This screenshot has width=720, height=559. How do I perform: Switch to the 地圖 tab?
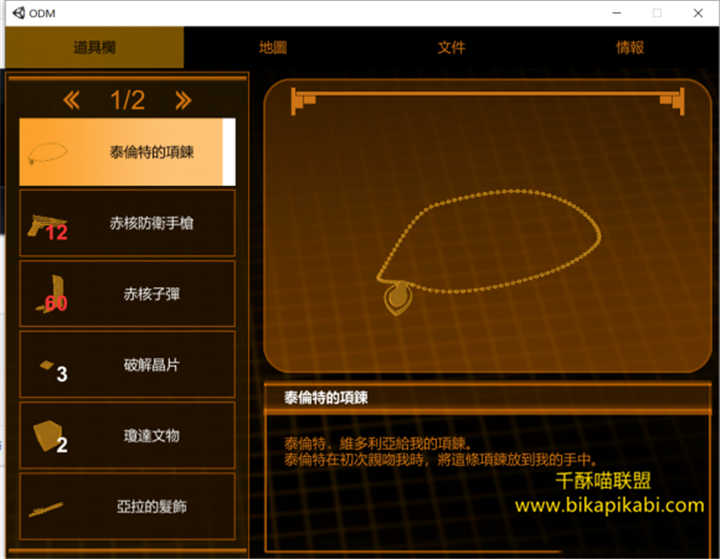(273, 47)
